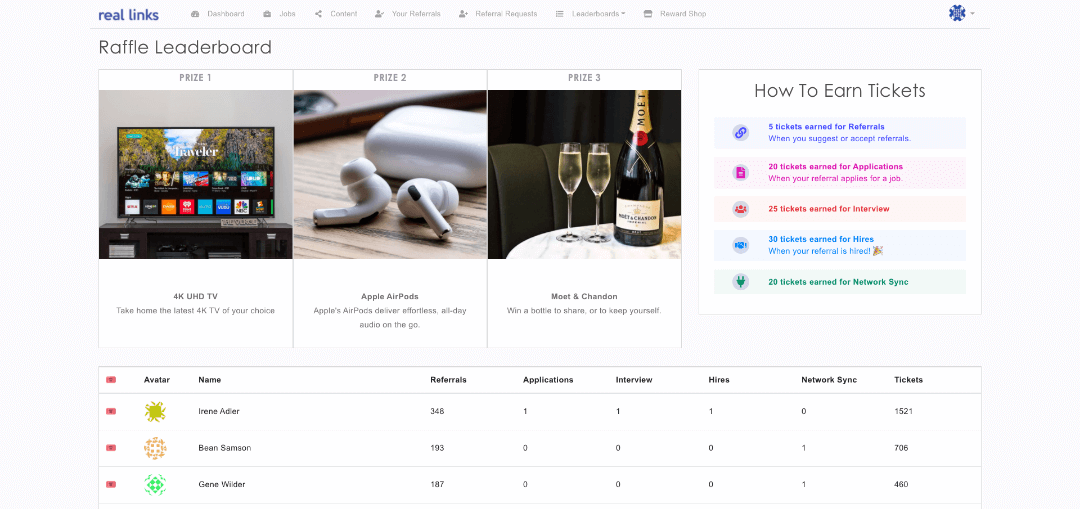Visit the Reward Shop
1080x509 pixels.
click(x=674, y=14)
